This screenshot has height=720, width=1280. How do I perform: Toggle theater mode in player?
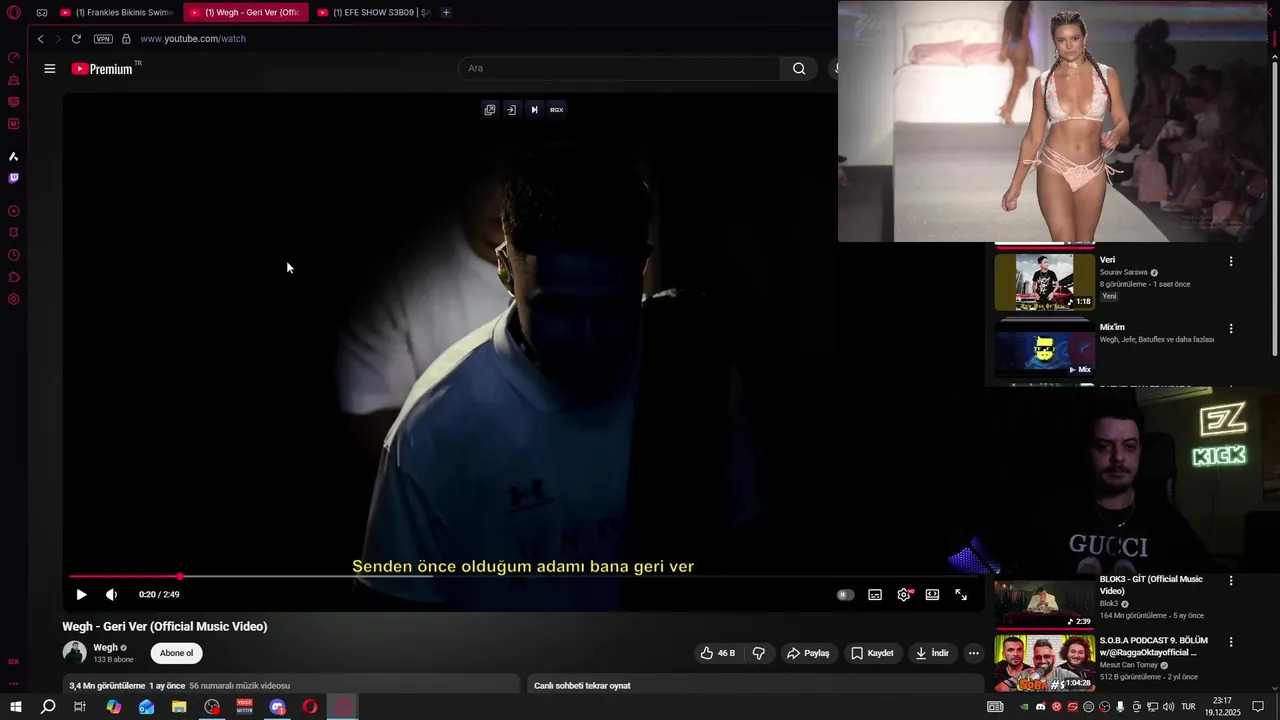pos(932,594)
